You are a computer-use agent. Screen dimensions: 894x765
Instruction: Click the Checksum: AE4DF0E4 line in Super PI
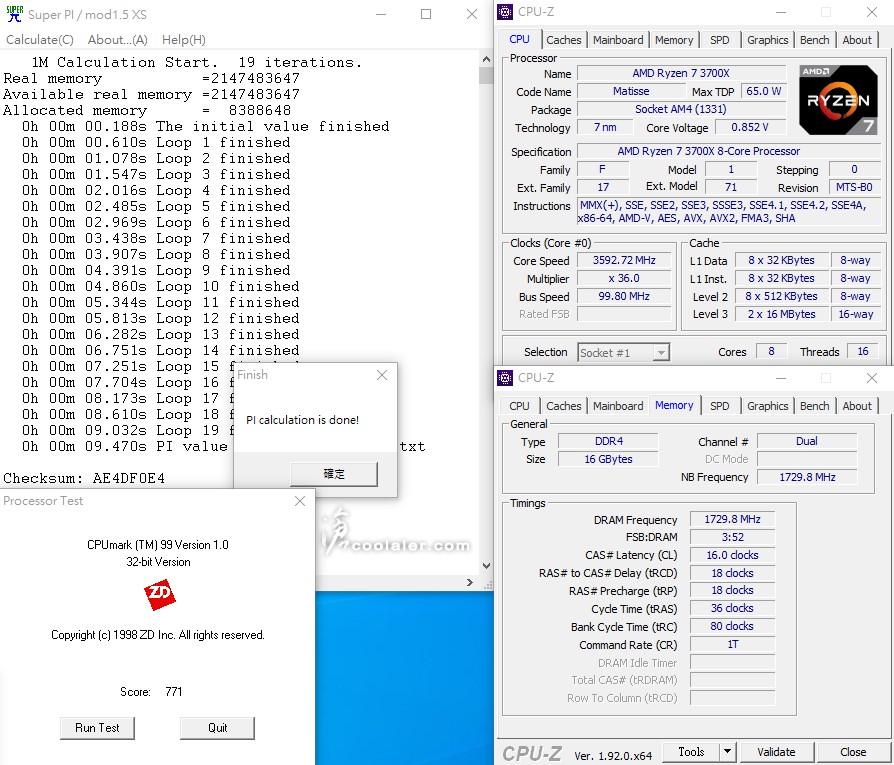coord(84,478)
